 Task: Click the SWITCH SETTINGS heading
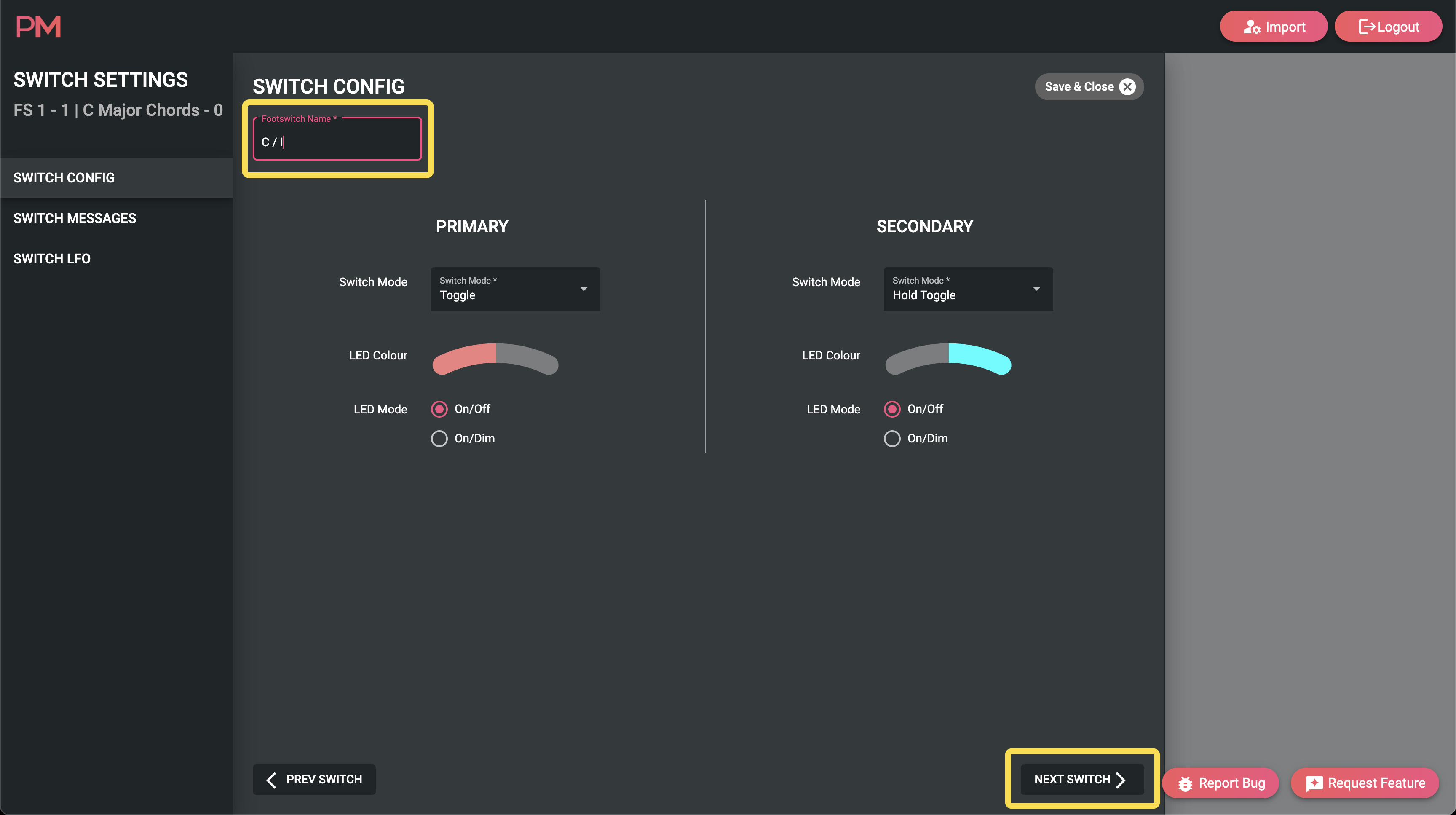(x=101, y=80)
